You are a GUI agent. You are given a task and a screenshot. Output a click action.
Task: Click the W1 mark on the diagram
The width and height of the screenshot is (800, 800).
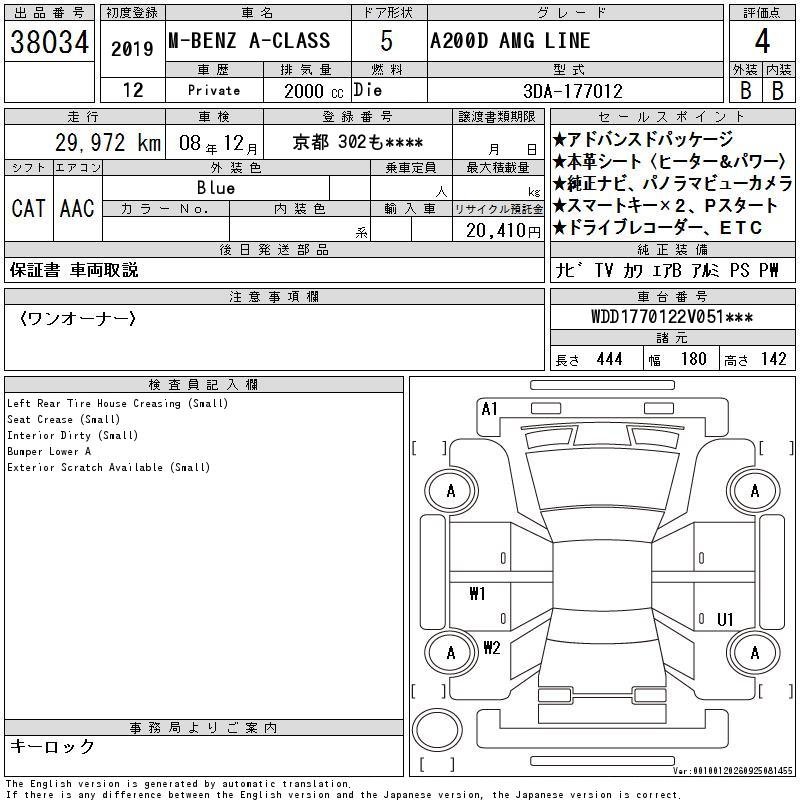[477, 593]
